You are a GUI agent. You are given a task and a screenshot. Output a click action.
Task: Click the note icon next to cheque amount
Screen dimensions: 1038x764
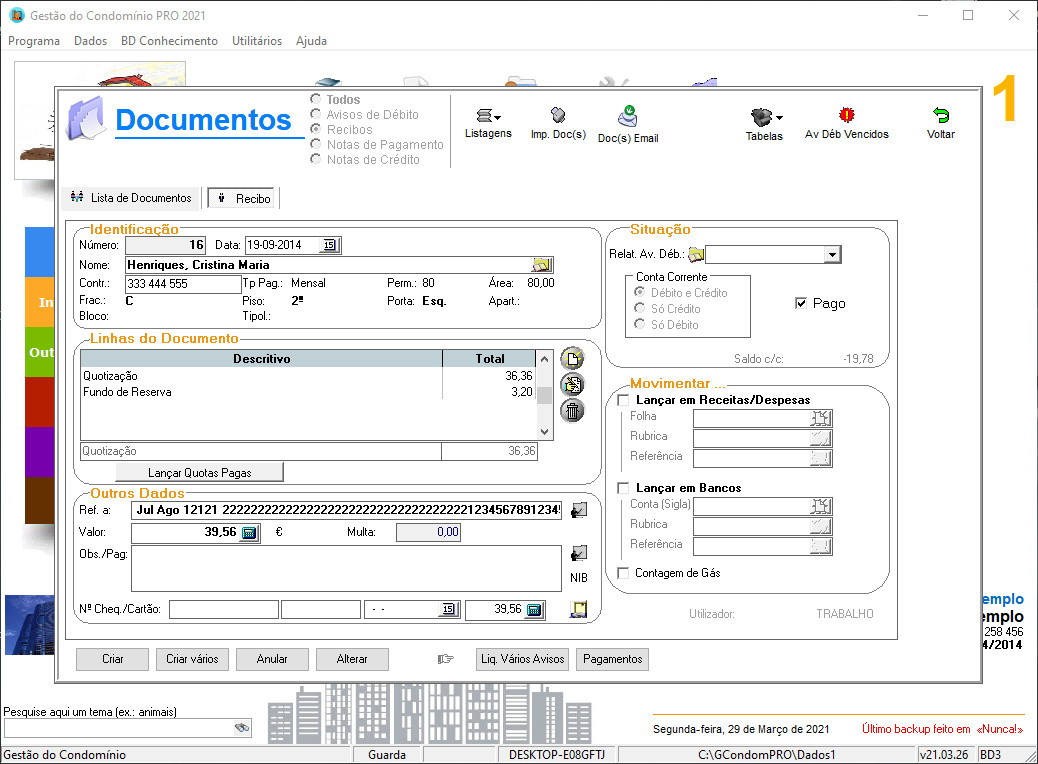pos(579,609)
